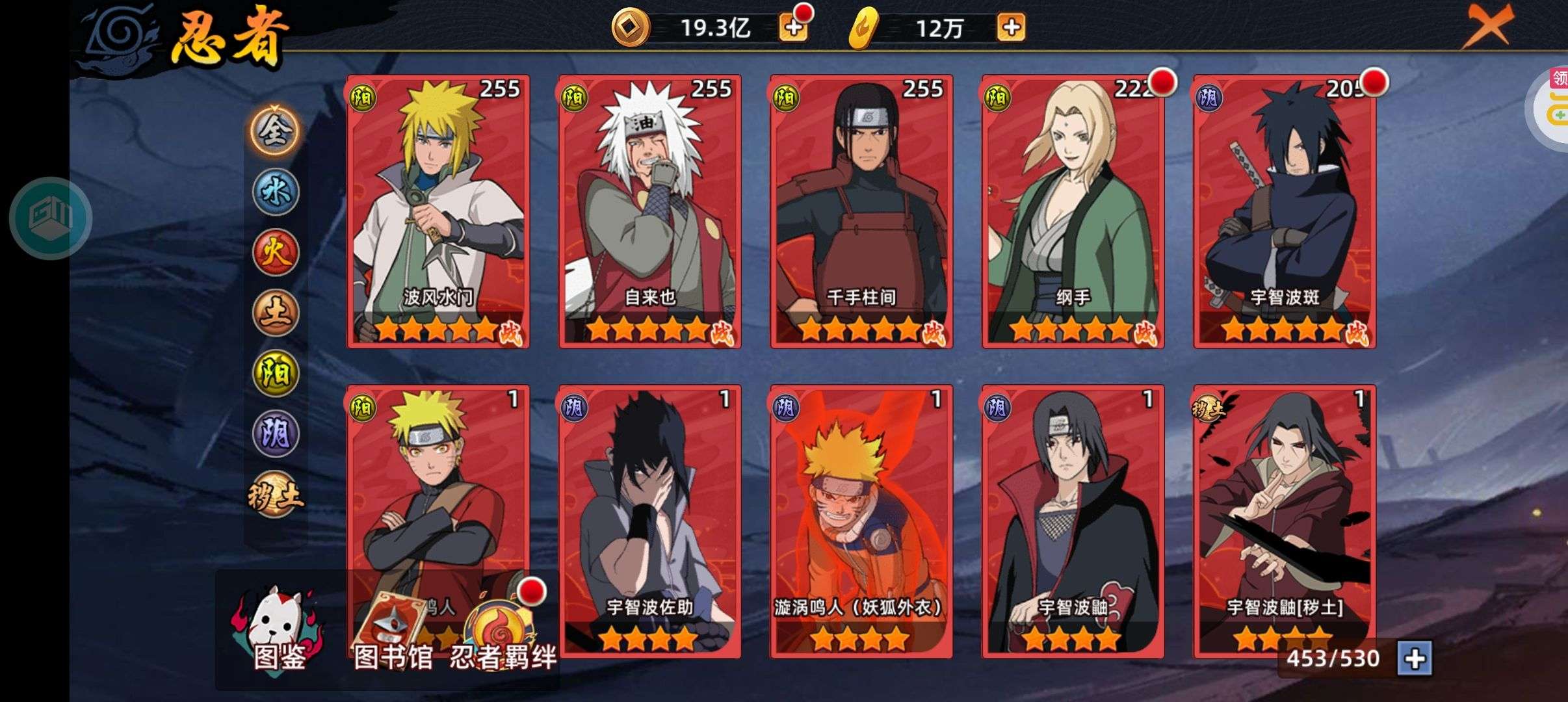Viewport: 1568px width, 702px height.
Task: Filter ninjas by 水 water element
Action: (x=276, y=192)
